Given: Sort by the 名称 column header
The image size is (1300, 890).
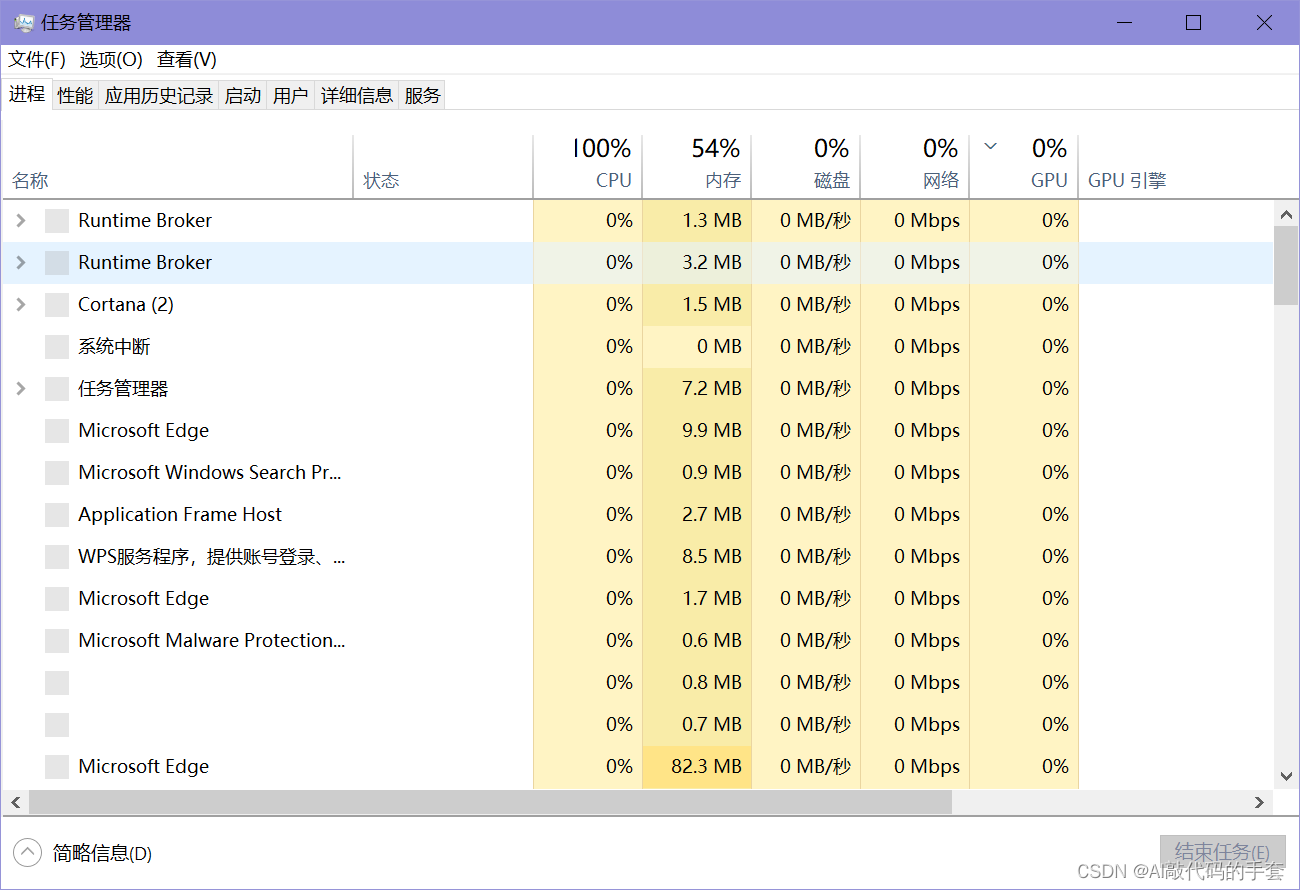Looking at the screenshot, I should click(x=178, y=167).
